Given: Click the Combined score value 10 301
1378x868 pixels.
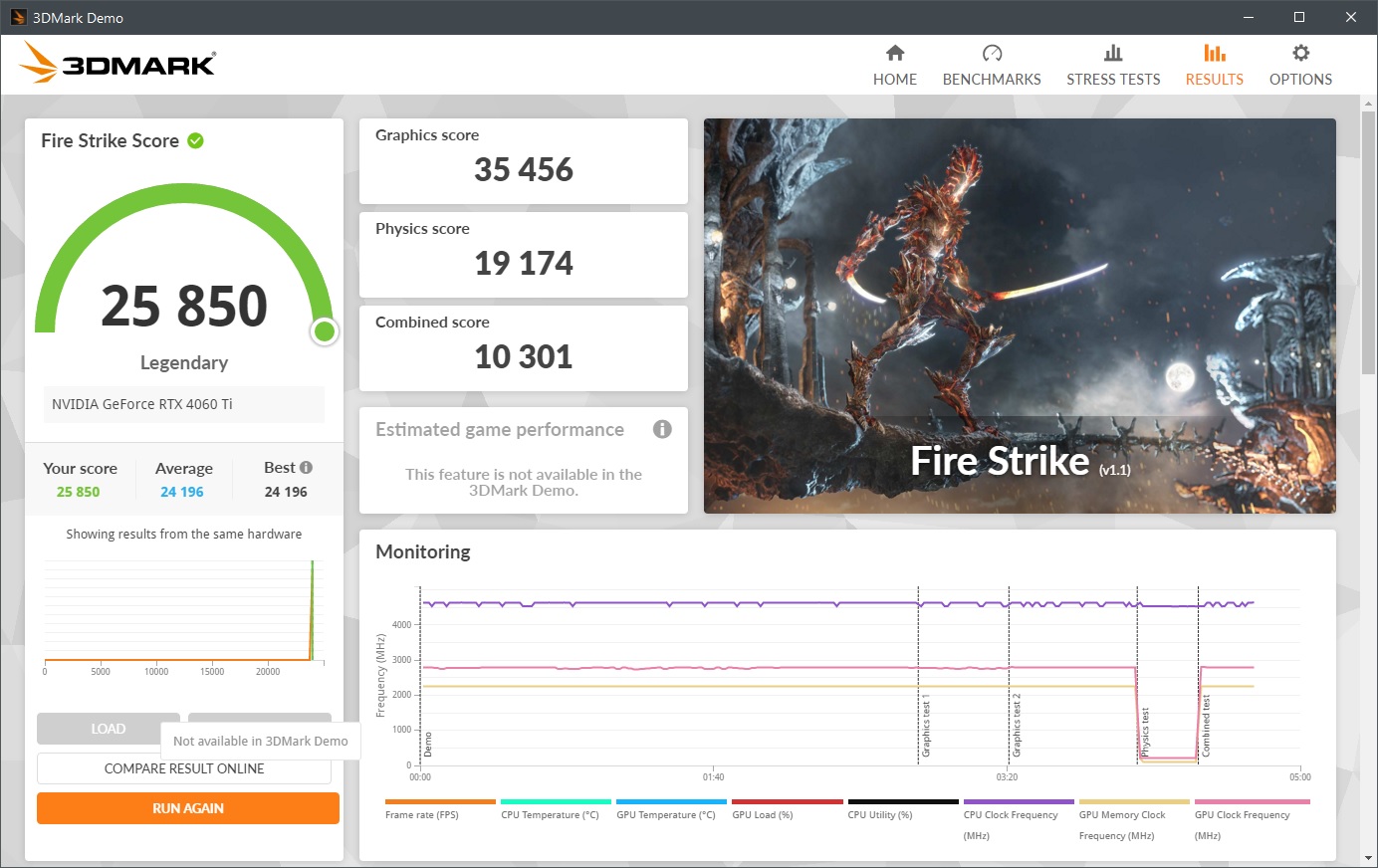Looking at the screenshot, I should pos(524,357).
